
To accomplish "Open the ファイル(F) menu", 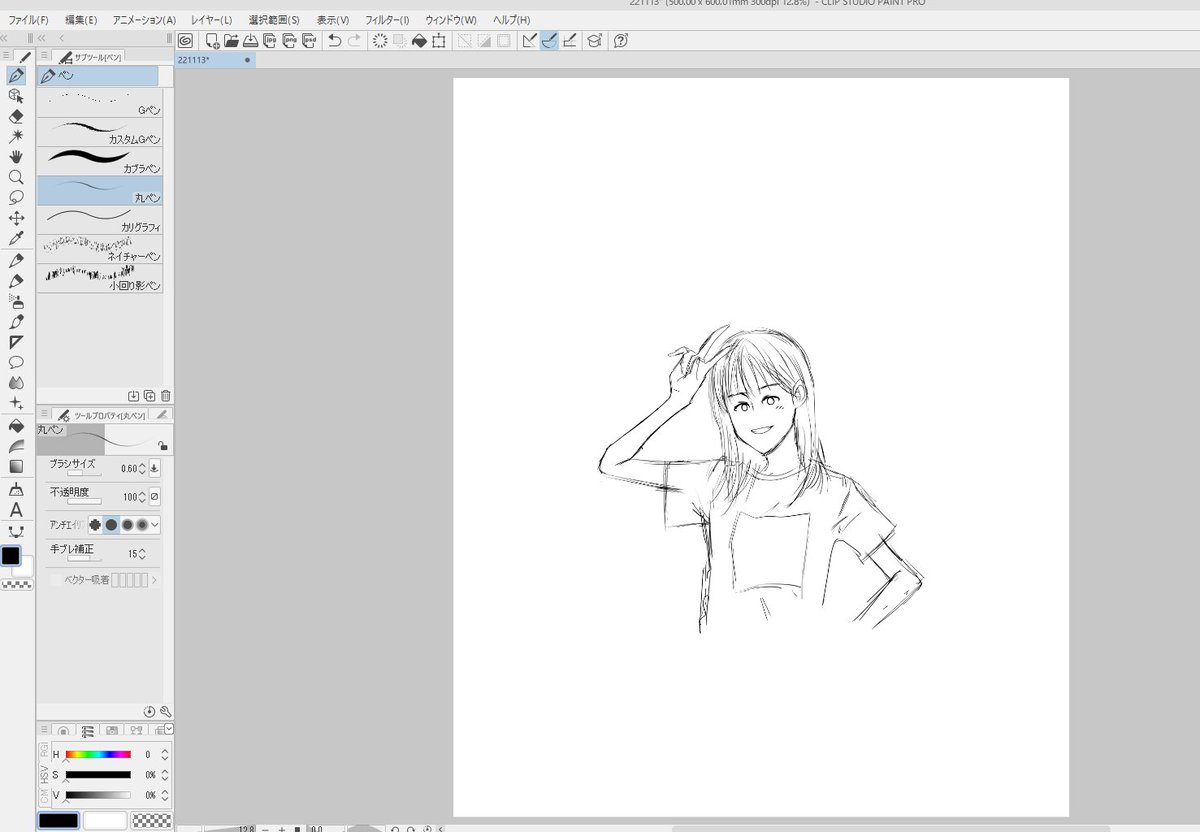I will tap(29, 20).
